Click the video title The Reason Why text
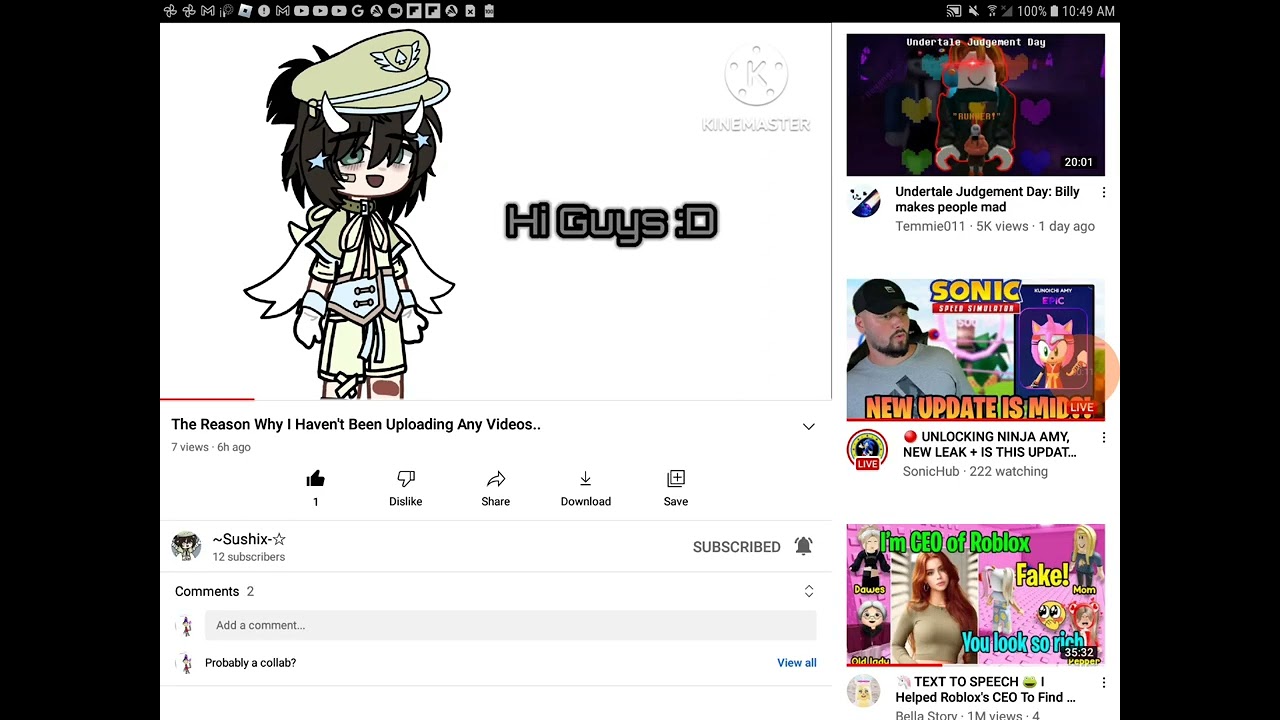 (356, 424)
